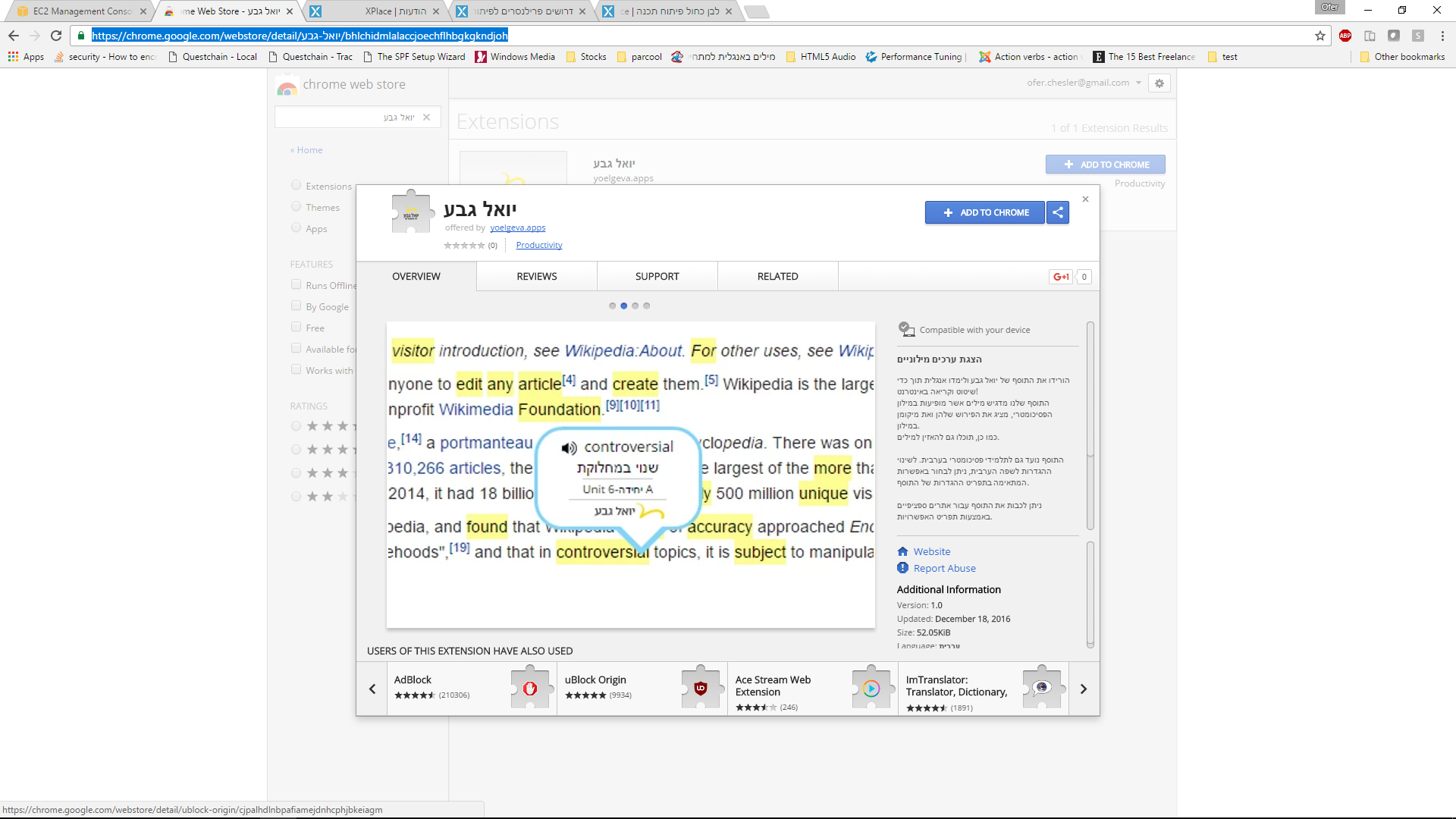Viewport: 1456px width, 819px height.
Task: Enable the By Google checkbox
Action: click(x=297, y=306)
